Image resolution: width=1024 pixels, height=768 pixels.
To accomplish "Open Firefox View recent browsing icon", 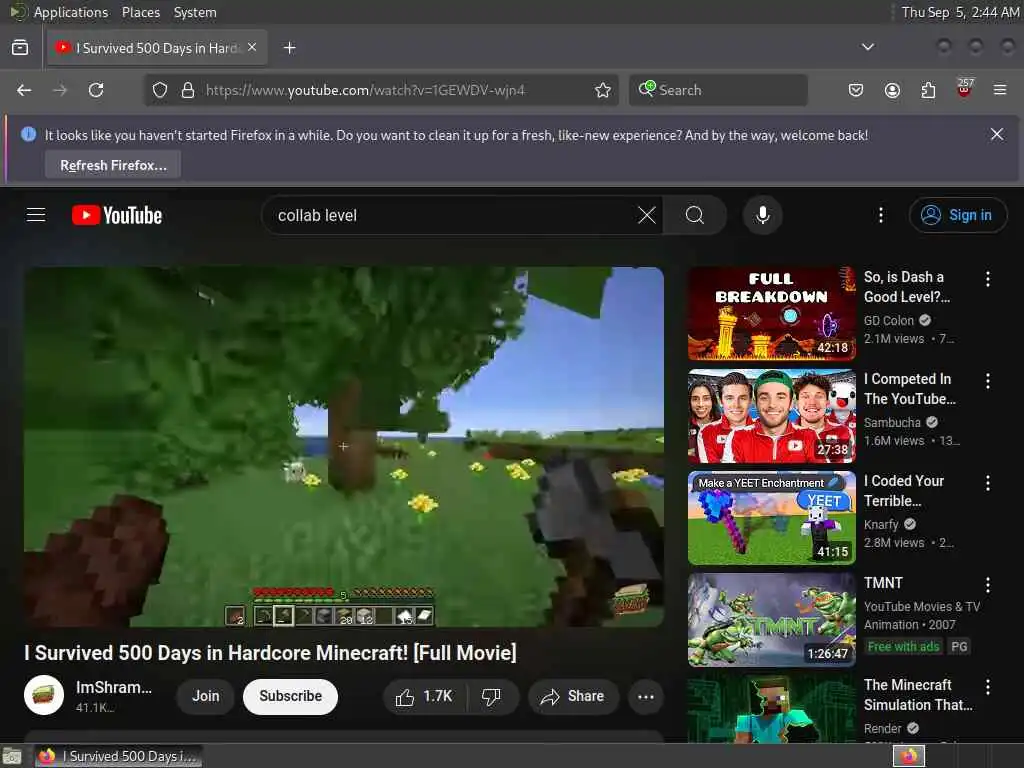I will (20, 47).
